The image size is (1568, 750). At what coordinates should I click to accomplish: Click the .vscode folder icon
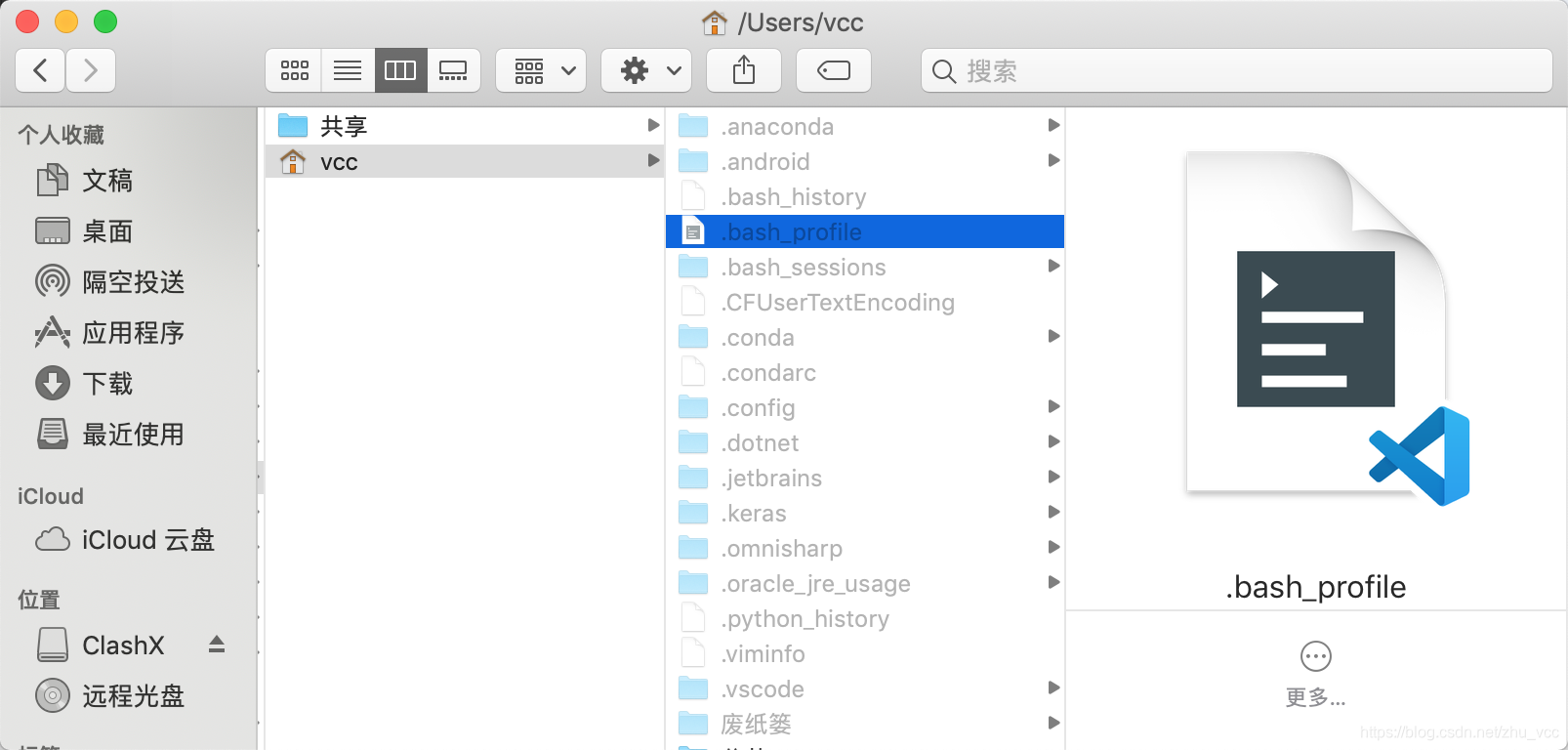point(693,688)
